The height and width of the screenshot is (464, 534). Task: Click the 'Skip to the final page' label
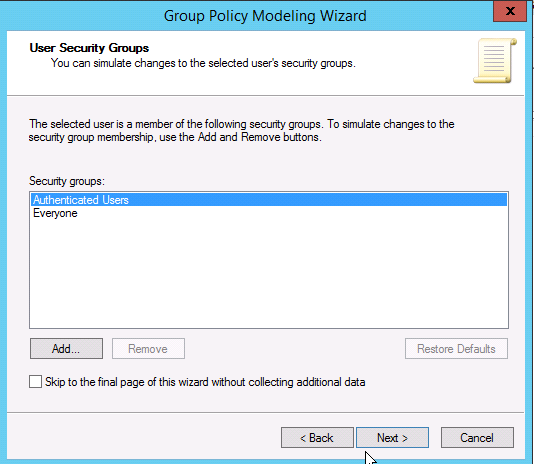[x=205, y=382]
